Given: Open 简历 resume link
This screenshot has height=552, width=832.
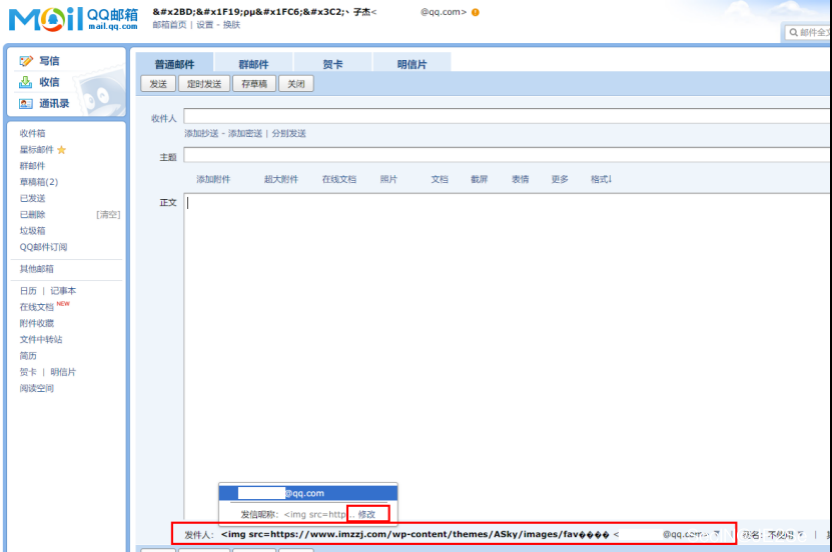Looking at the screenshot, I should coord(28,356).
